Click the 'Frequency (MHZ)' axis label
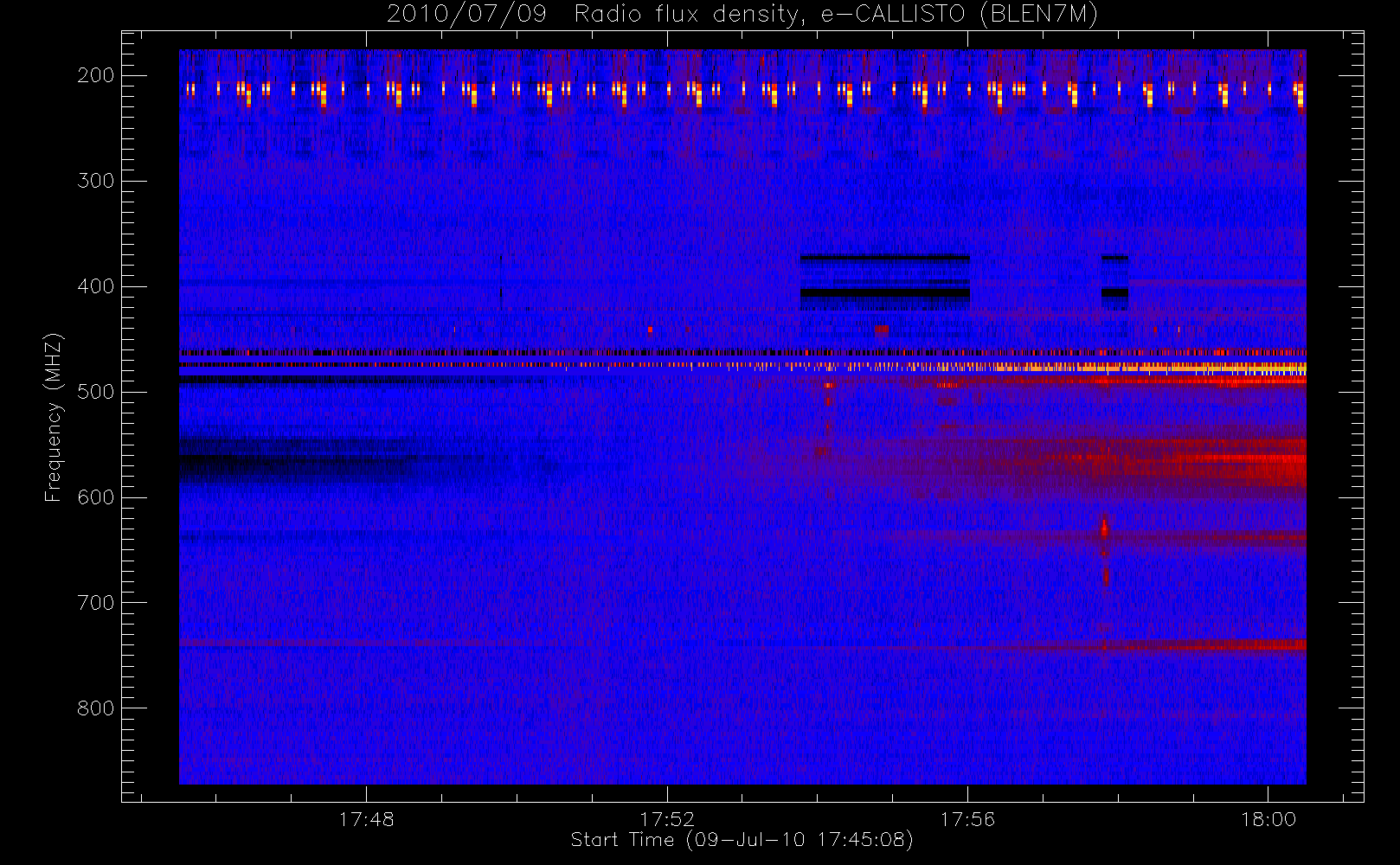 [54, 417]
